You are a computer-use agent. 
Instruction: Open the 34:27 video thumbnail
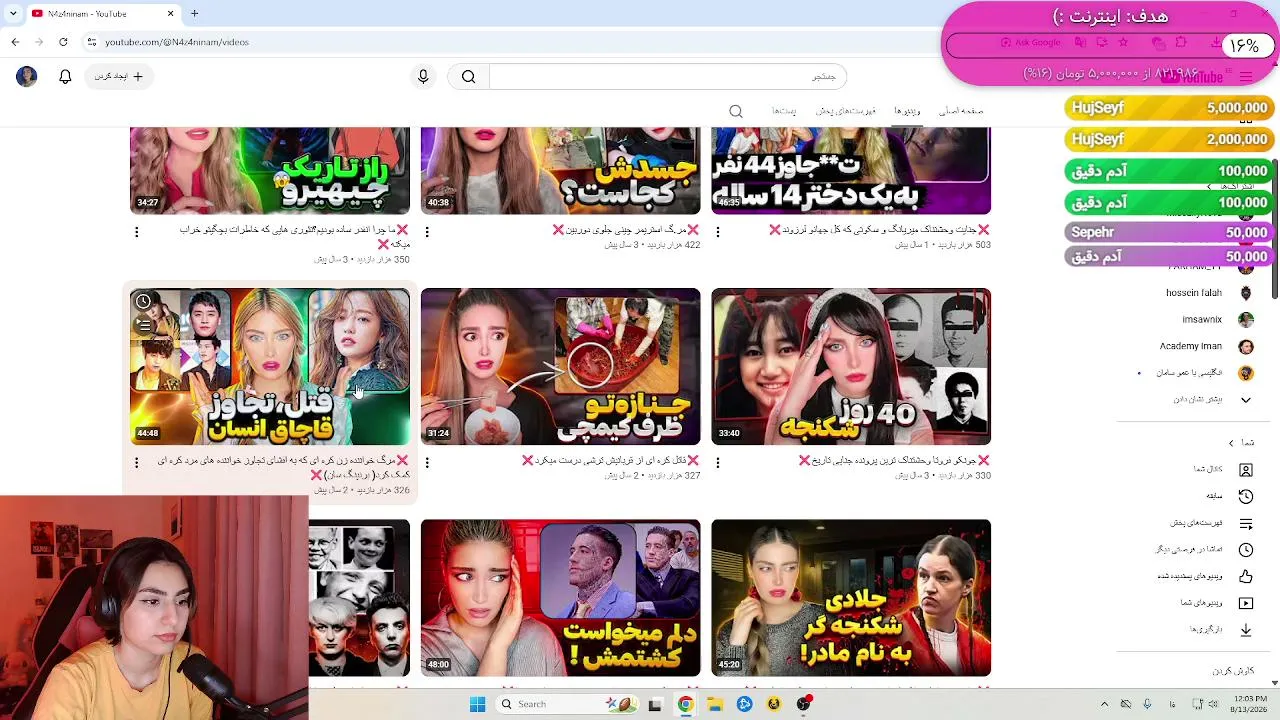pyautogui.click(x=270, y=171)
